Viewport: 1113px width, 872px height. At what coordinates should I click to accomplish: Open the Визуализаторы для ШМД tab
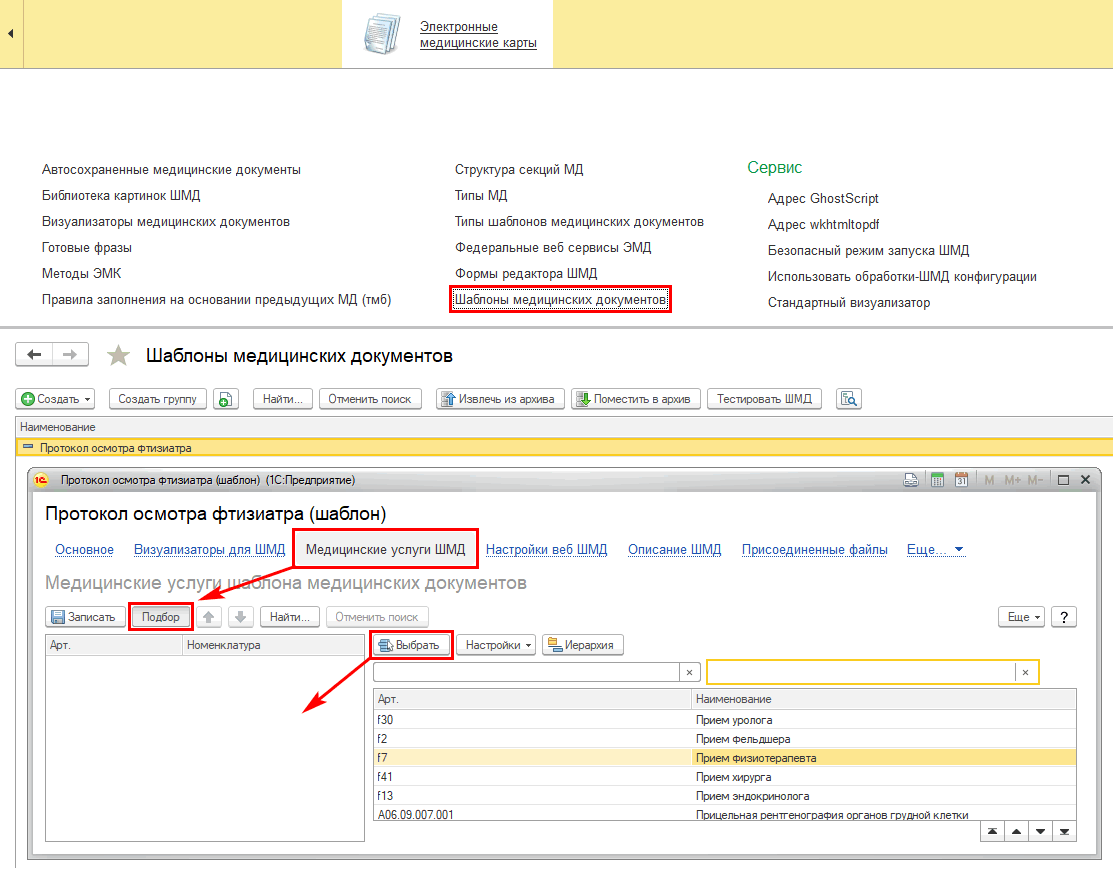point(209,549)
